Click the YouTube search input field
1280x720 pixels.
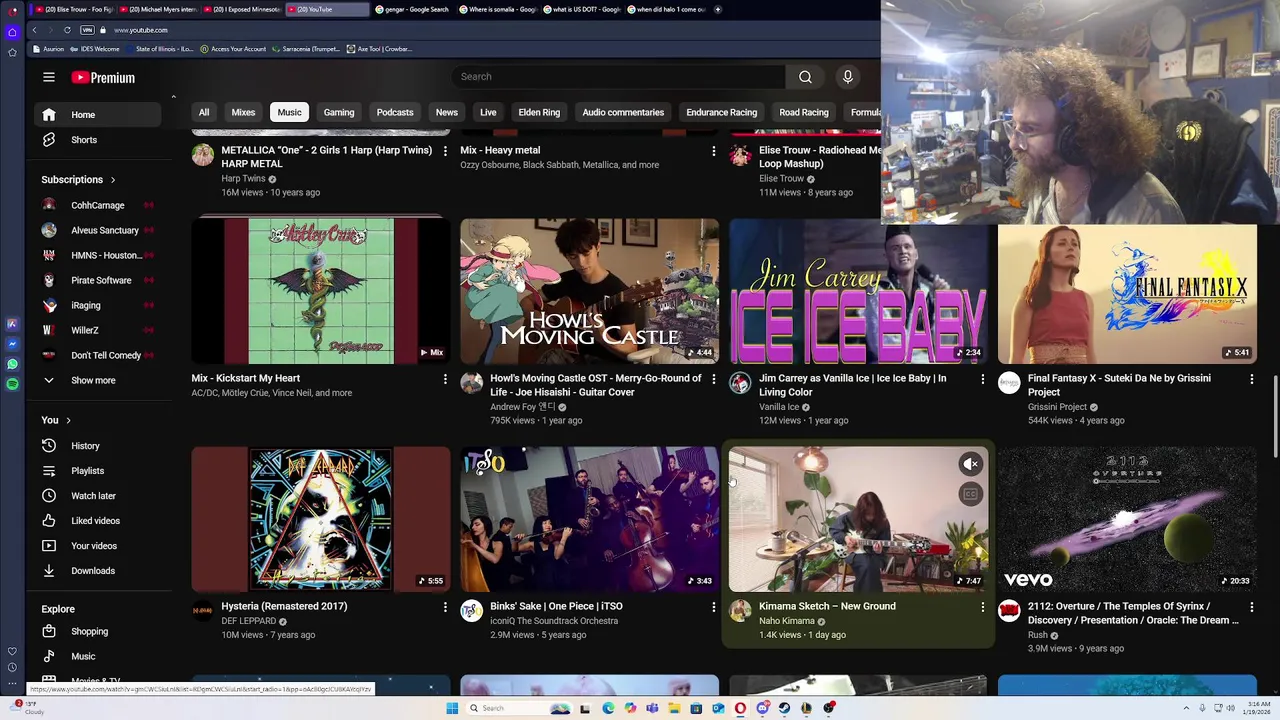(619, 77)
